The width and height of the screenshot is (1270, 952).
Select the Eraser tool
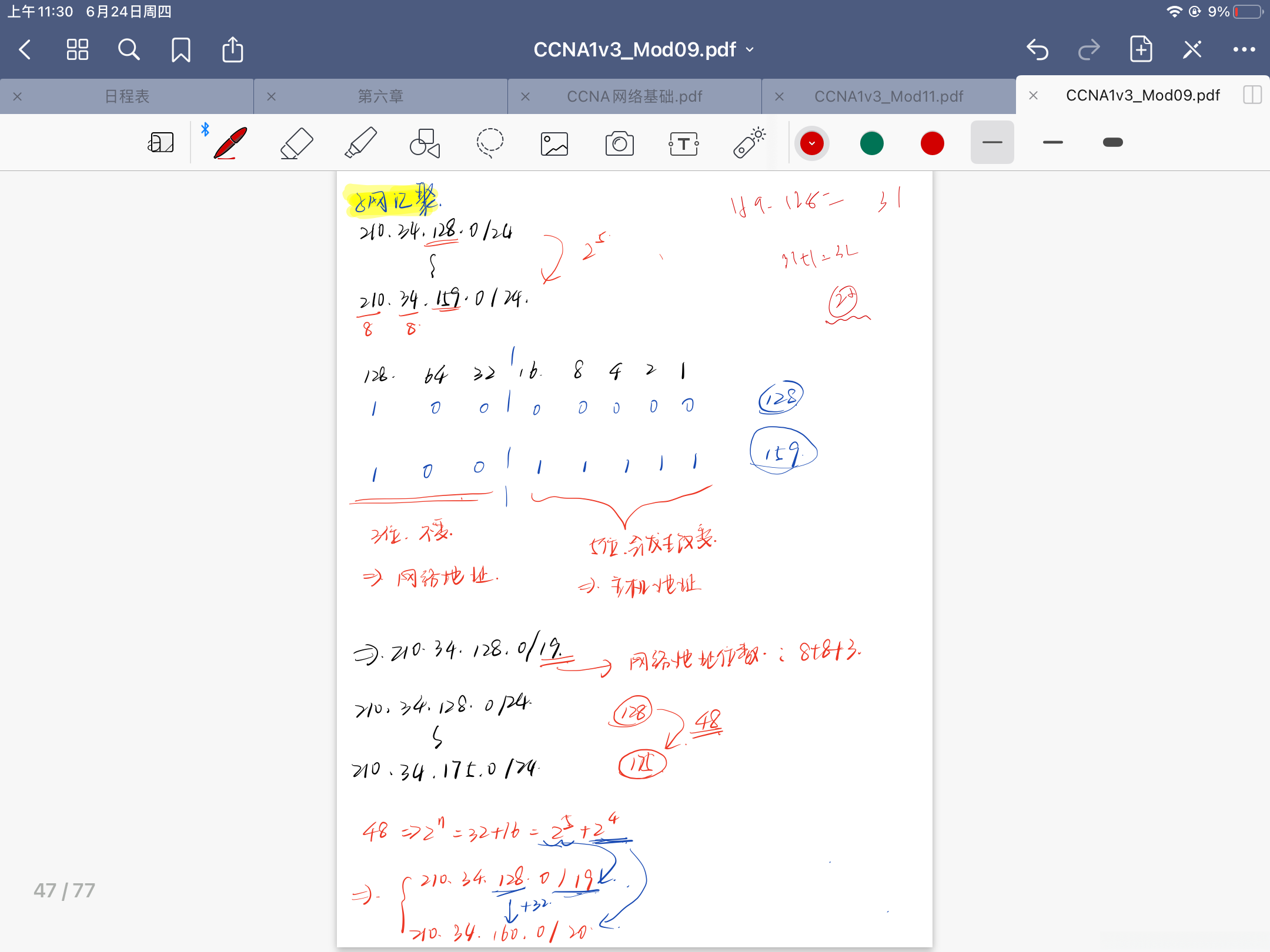(296, 142)
